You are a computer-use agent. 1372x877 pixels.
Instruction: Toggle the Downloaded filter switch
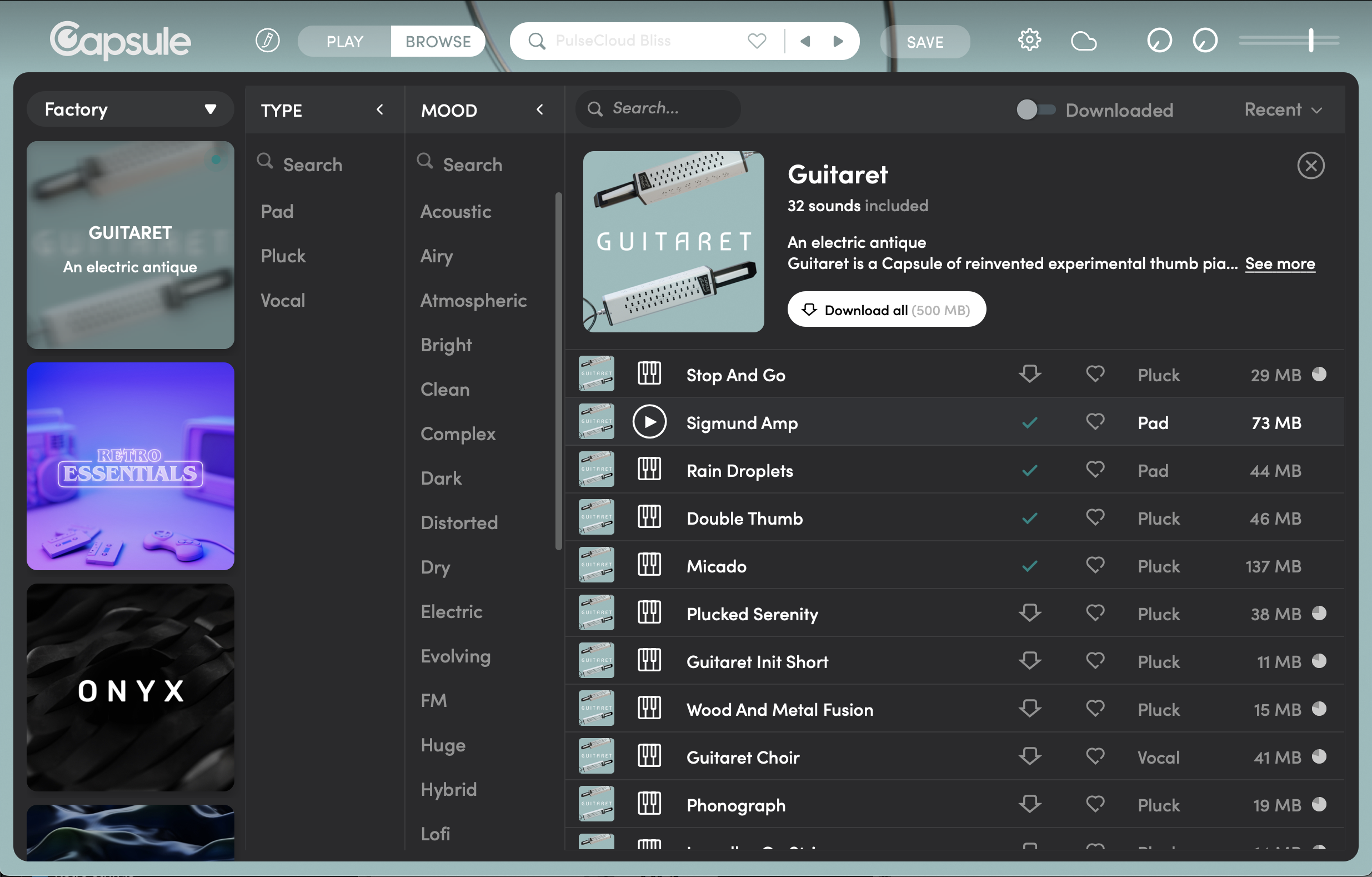[1035, 109]
